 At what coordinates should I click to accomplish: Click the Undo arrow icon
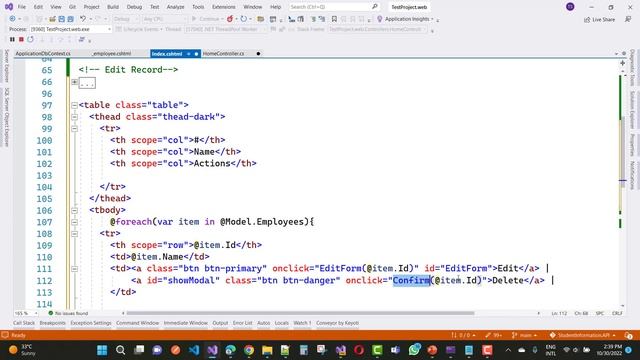point(83,19)
